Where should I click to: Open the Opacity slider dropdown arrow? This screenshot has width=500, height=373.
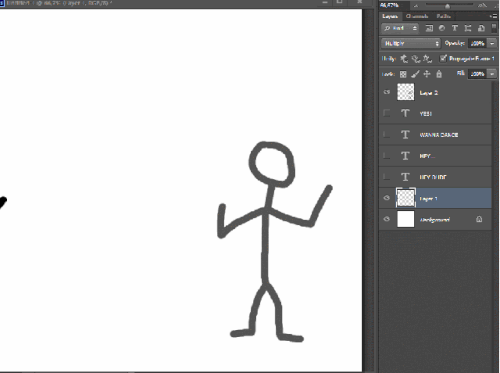coord(492,43)
